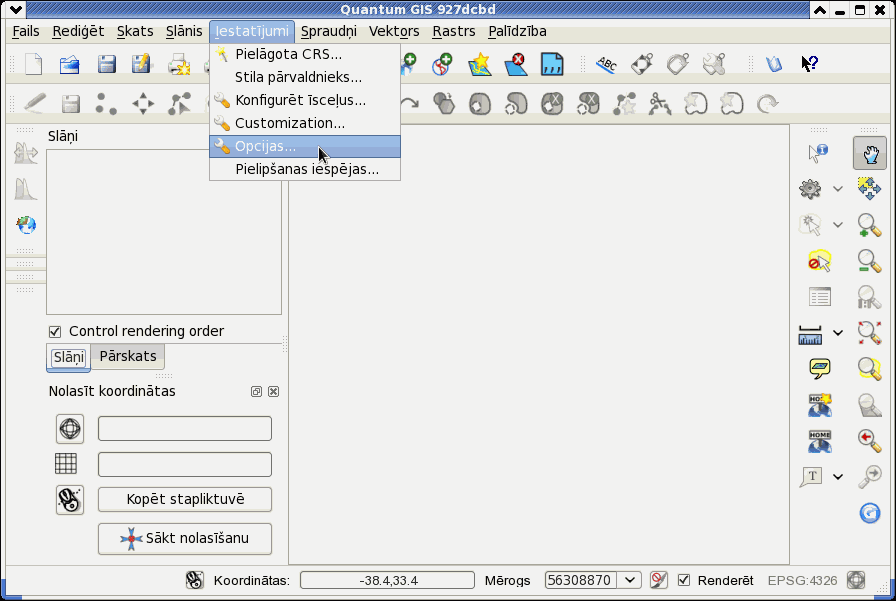Image resolution: width=896 pixels, height=601 pixels.
Task: Click the New Shapefile Layer star icon
Action: coord(479,65)
